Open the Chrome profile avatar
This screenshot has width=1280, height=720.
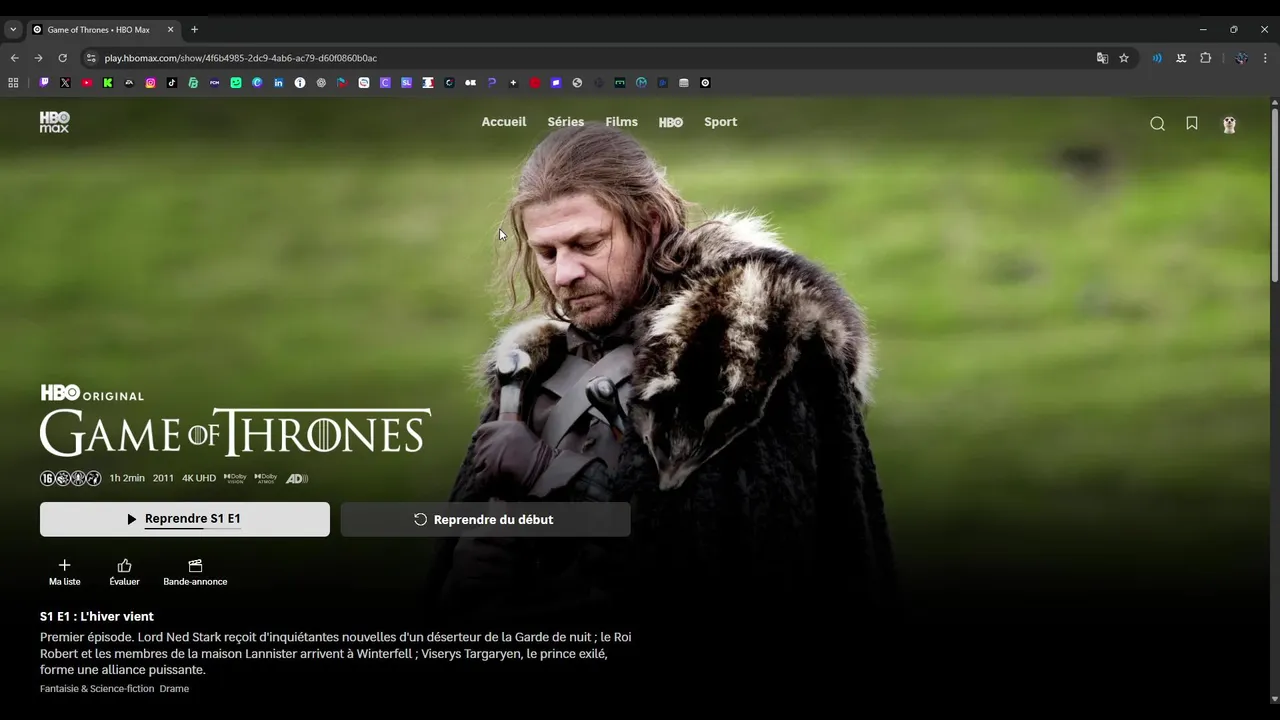(1241, 58)
